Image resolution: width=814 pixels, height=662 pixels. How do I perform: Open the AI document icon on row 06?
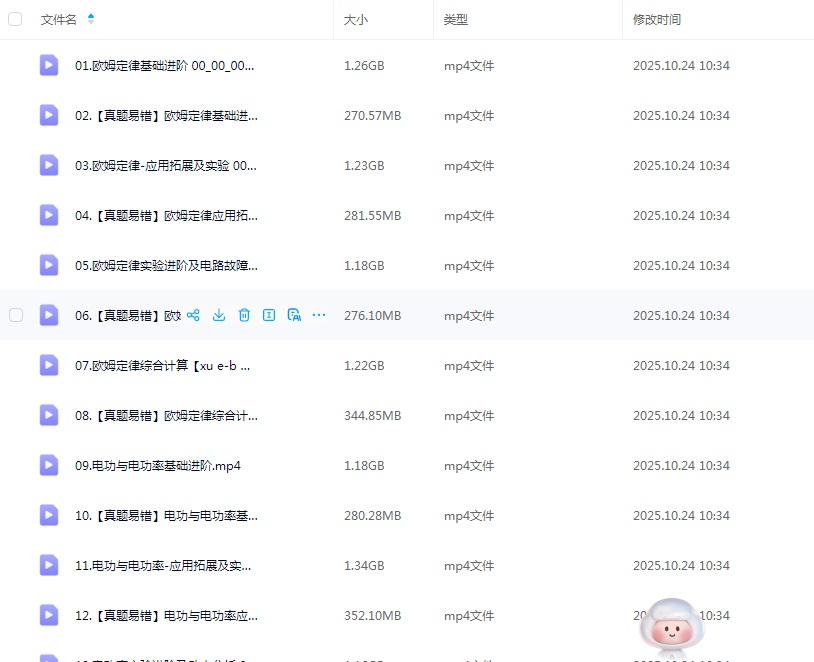[x=294, y=315]
